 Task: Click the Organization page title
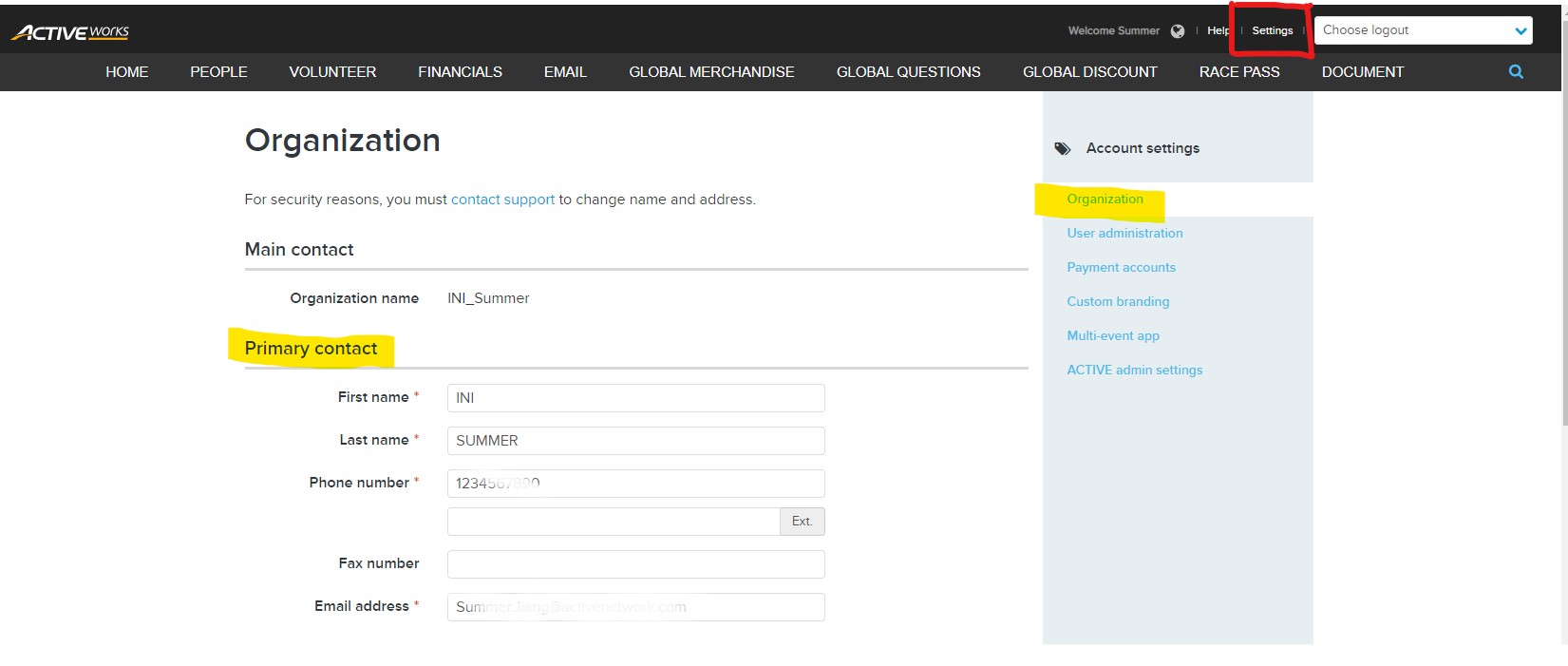tap(343, 141)
